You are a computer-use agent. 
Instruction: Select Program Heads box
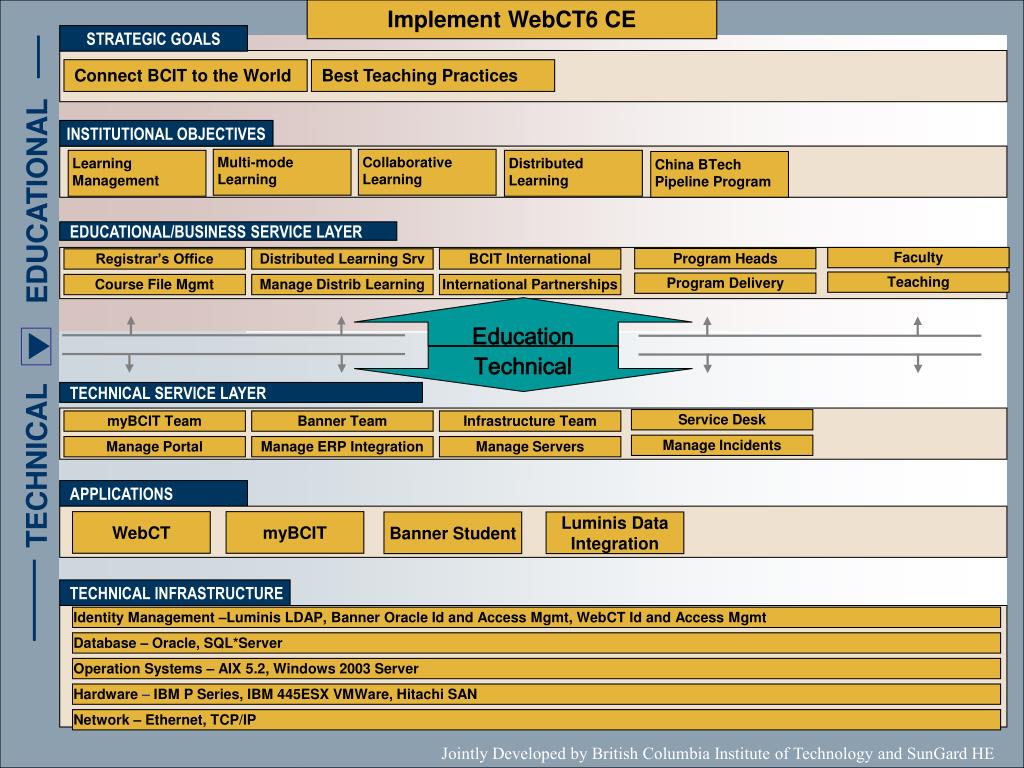coord(725,259)
